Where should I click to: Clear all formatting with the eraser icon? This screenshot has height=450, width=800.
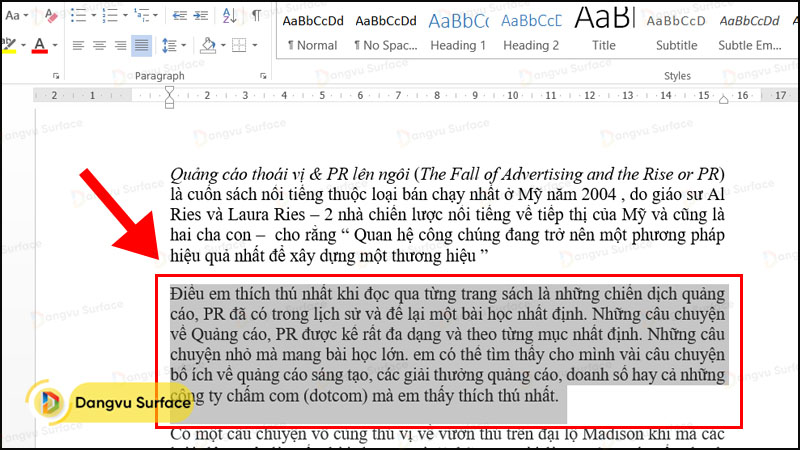point(51,15)
